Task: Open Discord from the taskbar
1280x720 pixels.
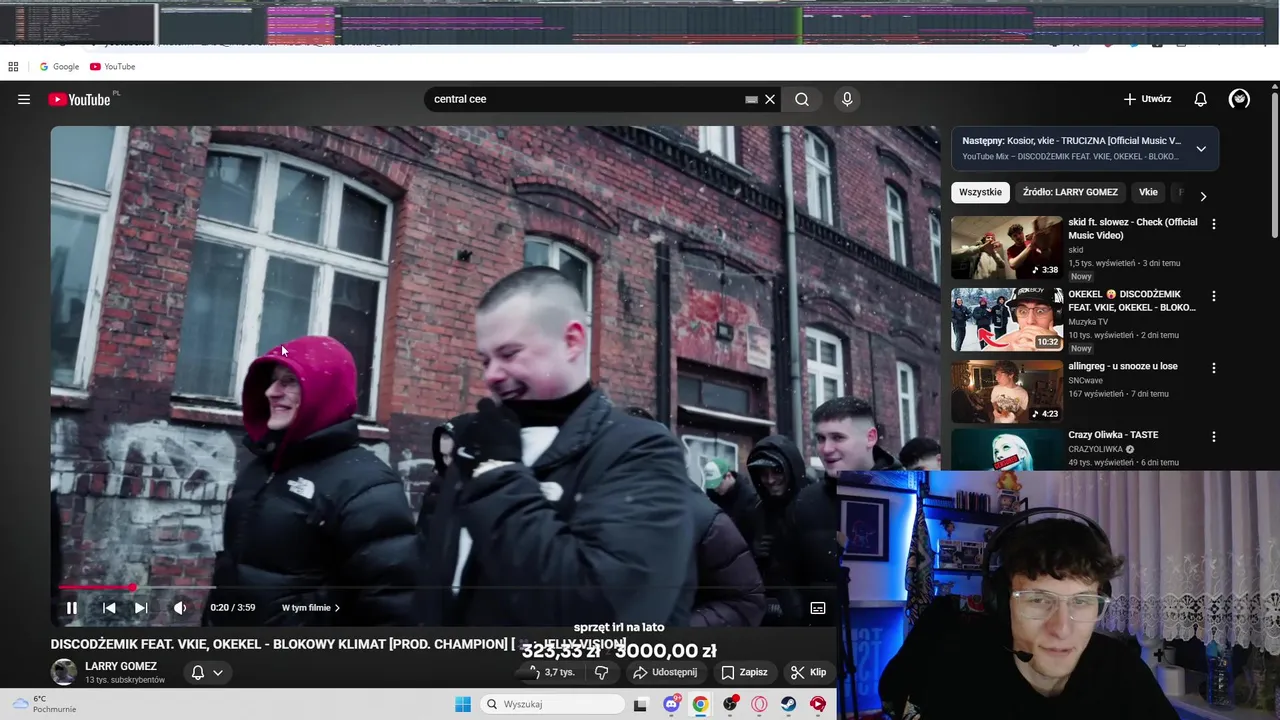Action: click(x=671, y=704)
